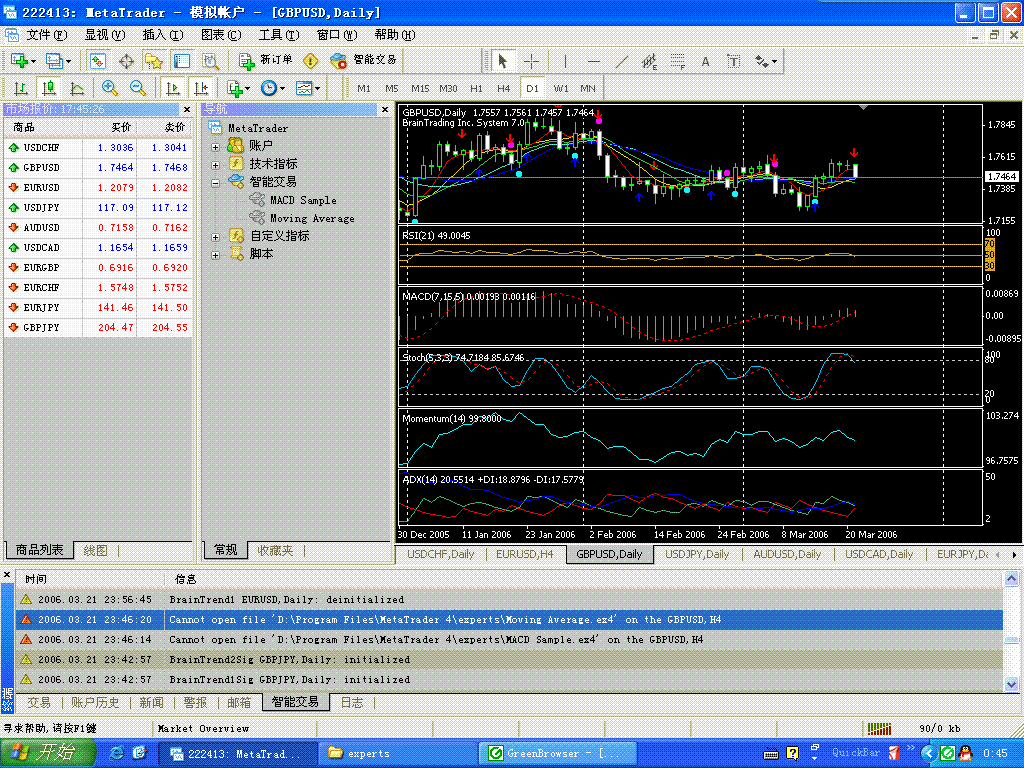Switch to bar chart display
This screenshot has height=768, width=1024.
(x=21, y=88)
